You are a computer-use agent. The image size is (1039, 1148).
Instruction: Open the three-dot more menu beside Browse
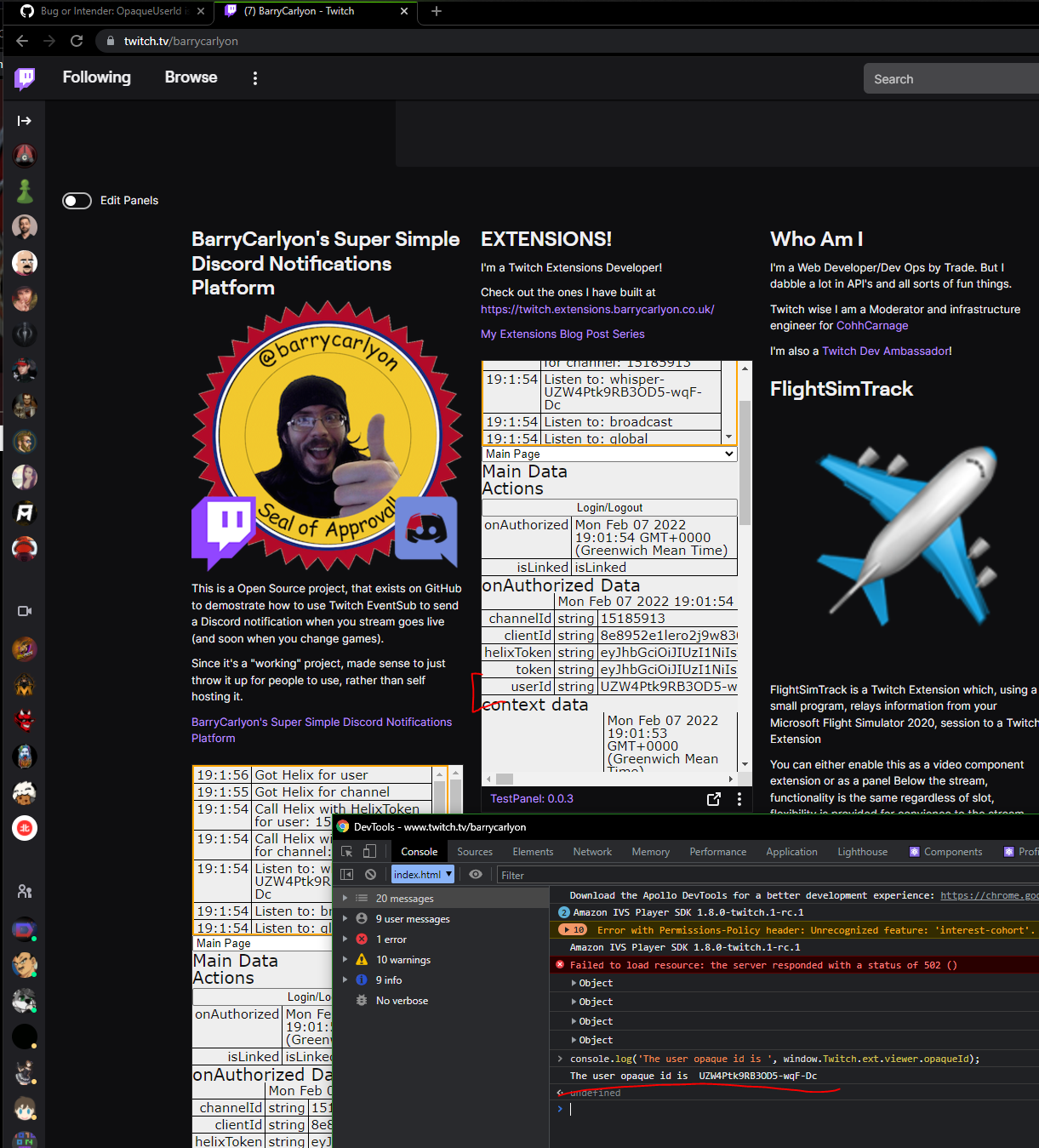click(254, 78)
